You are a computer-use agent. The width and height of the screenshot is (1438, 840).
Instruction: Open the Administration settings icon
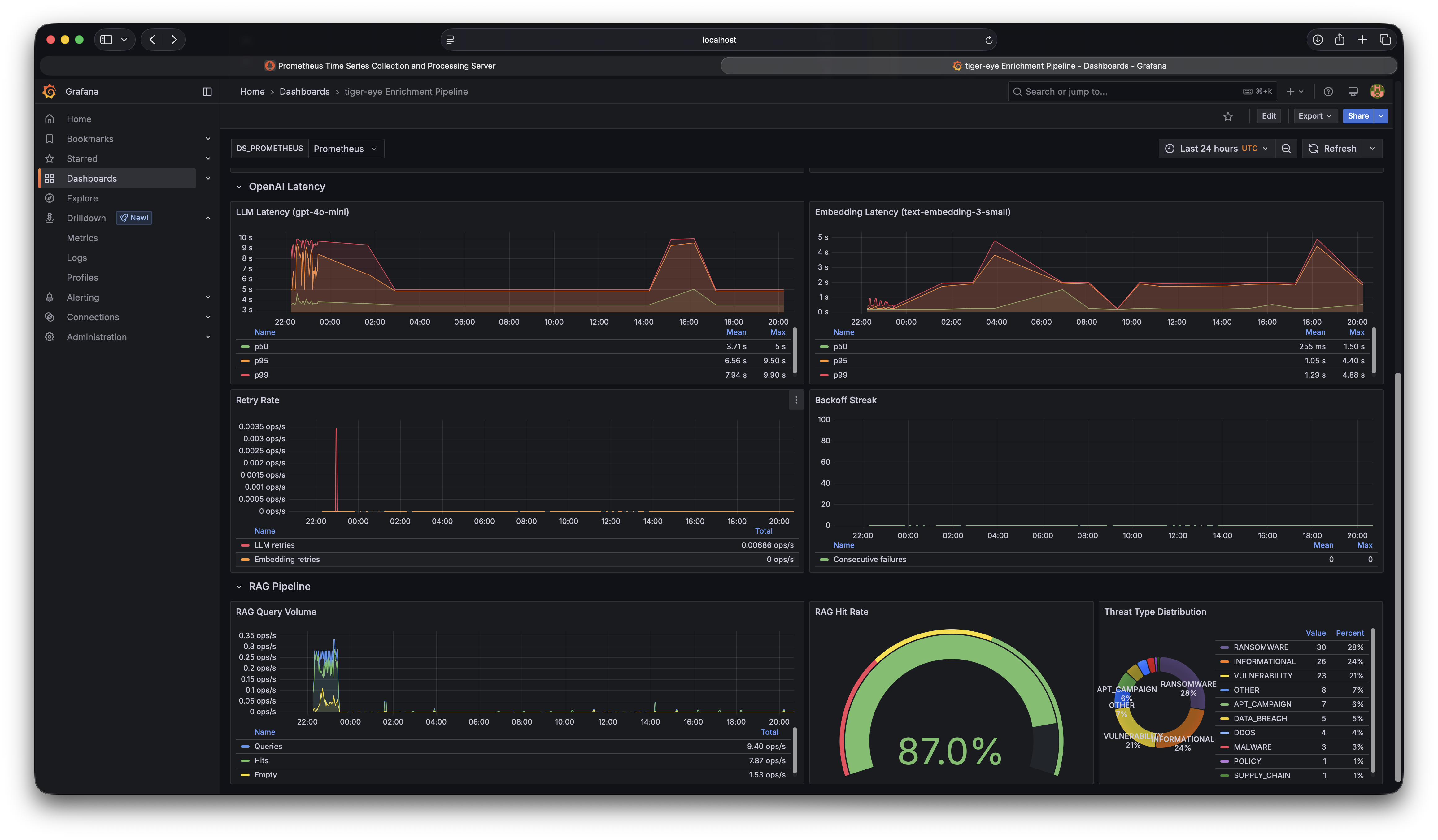tap(50, 336)
